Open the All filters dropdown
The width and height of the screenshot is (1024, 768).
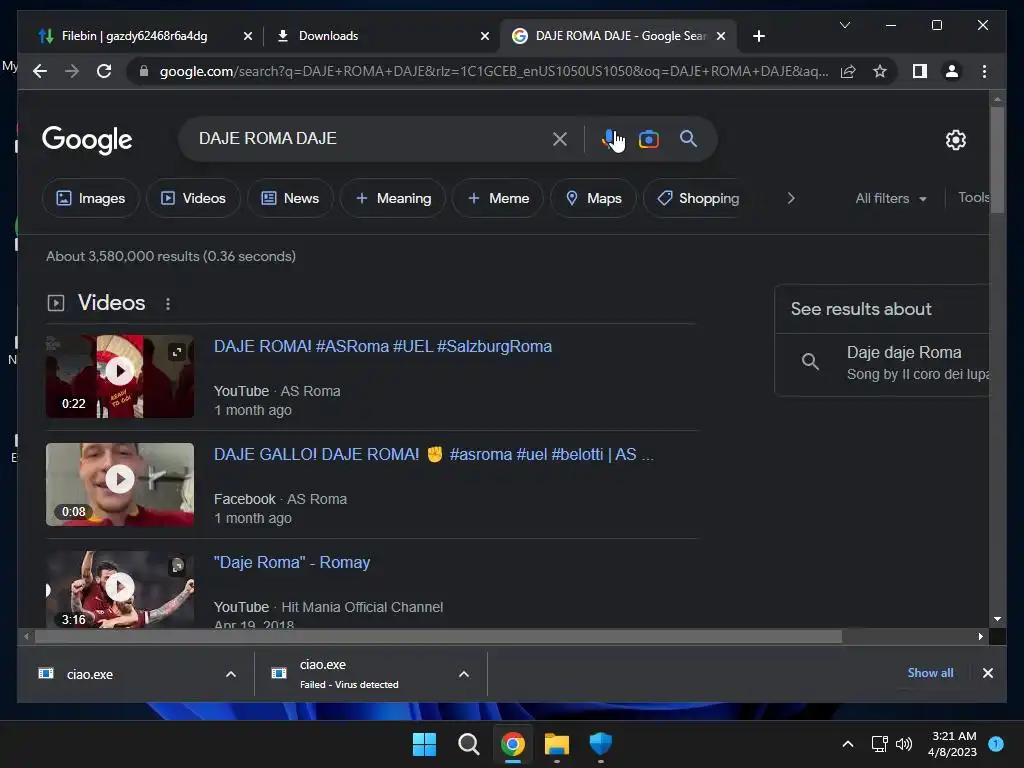point(891,198)
